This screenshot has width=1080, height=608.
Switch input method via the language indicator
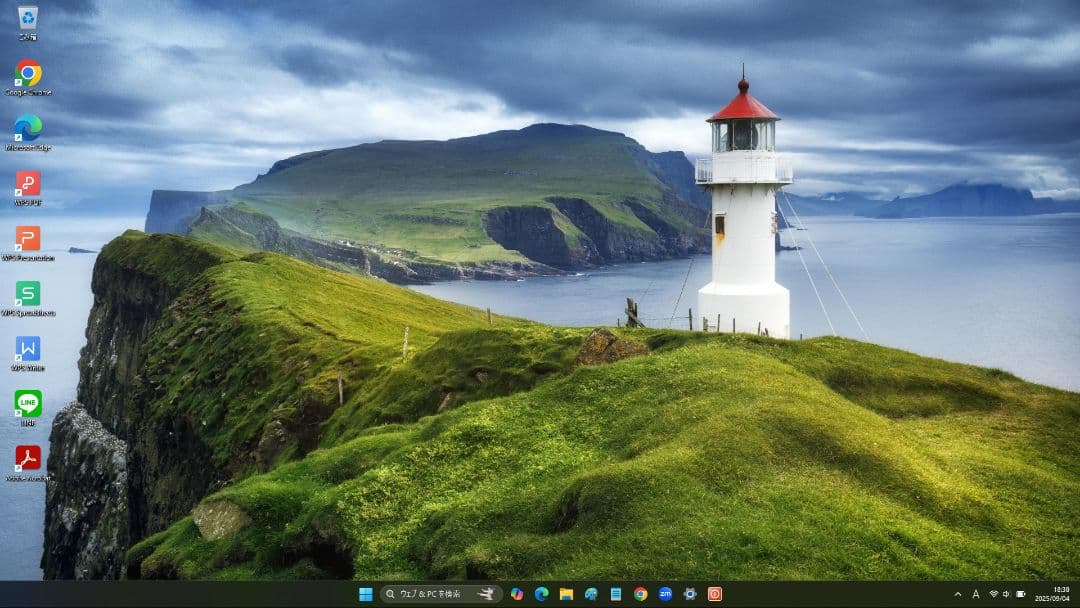(x=975, y=593)
